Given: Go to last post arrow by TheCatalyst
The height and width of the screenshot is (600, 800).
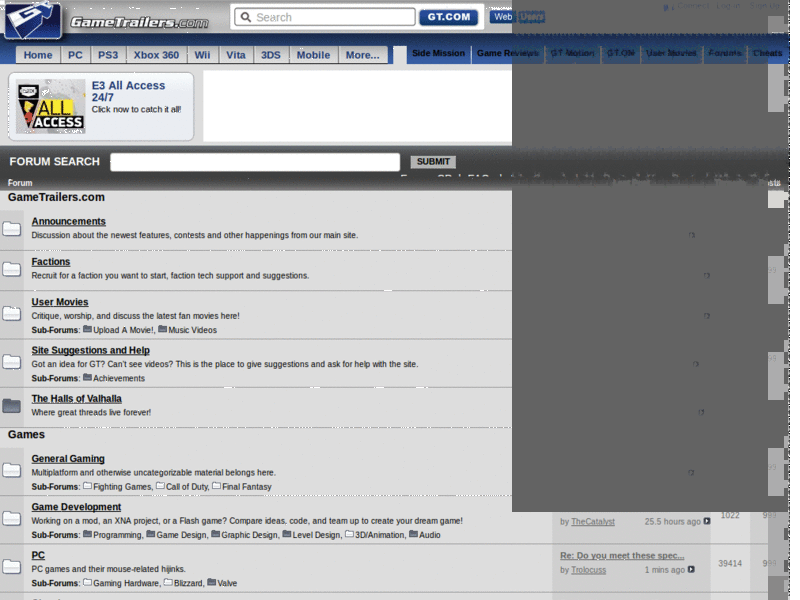Looking at the screenshot, I should (x=707, y=521).
